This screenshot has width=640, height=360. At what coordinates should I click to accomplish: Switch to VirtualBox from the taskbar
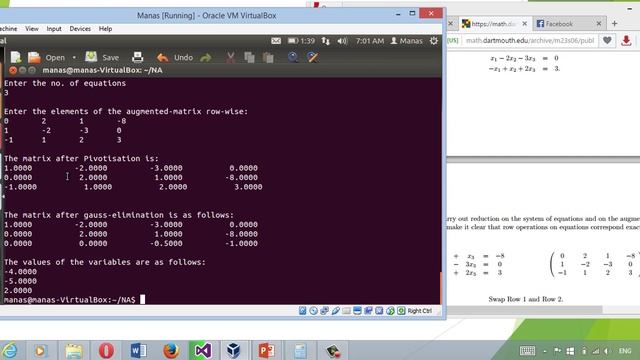[234, 351]
